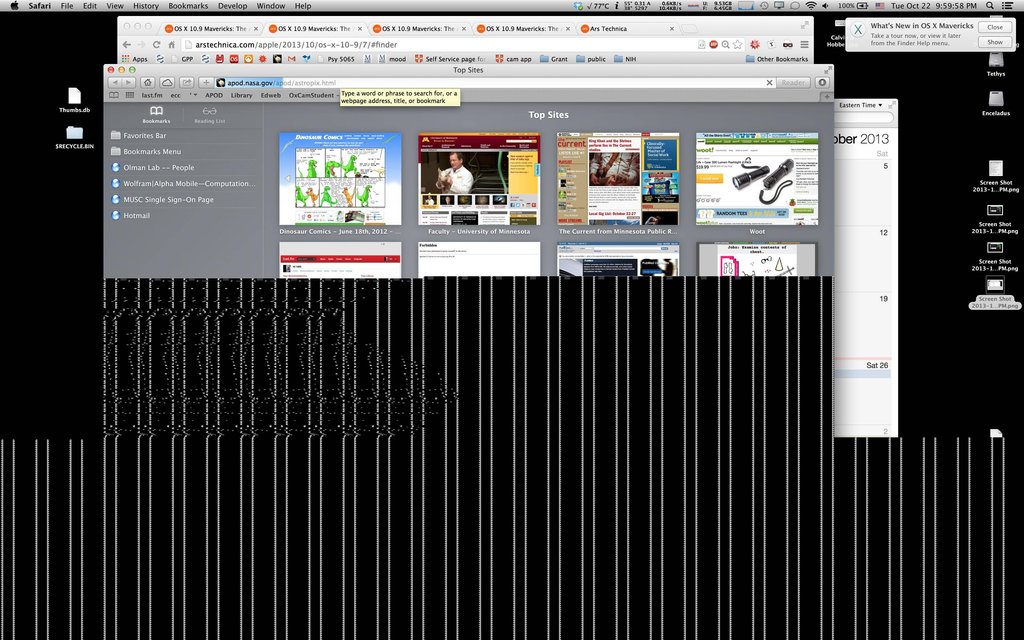This screenshot has width=1024, height=640.
Task: Open Spotlight search magnifier
Action: point(990,6)
